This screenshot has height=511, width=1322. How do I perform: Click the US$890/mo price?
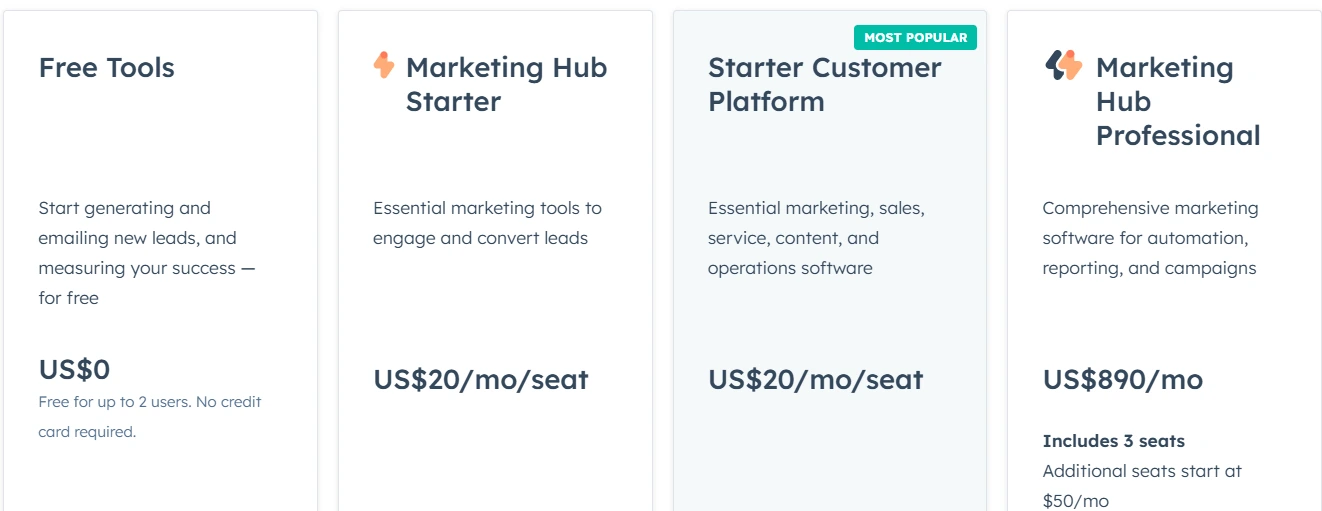(1123, 380)
